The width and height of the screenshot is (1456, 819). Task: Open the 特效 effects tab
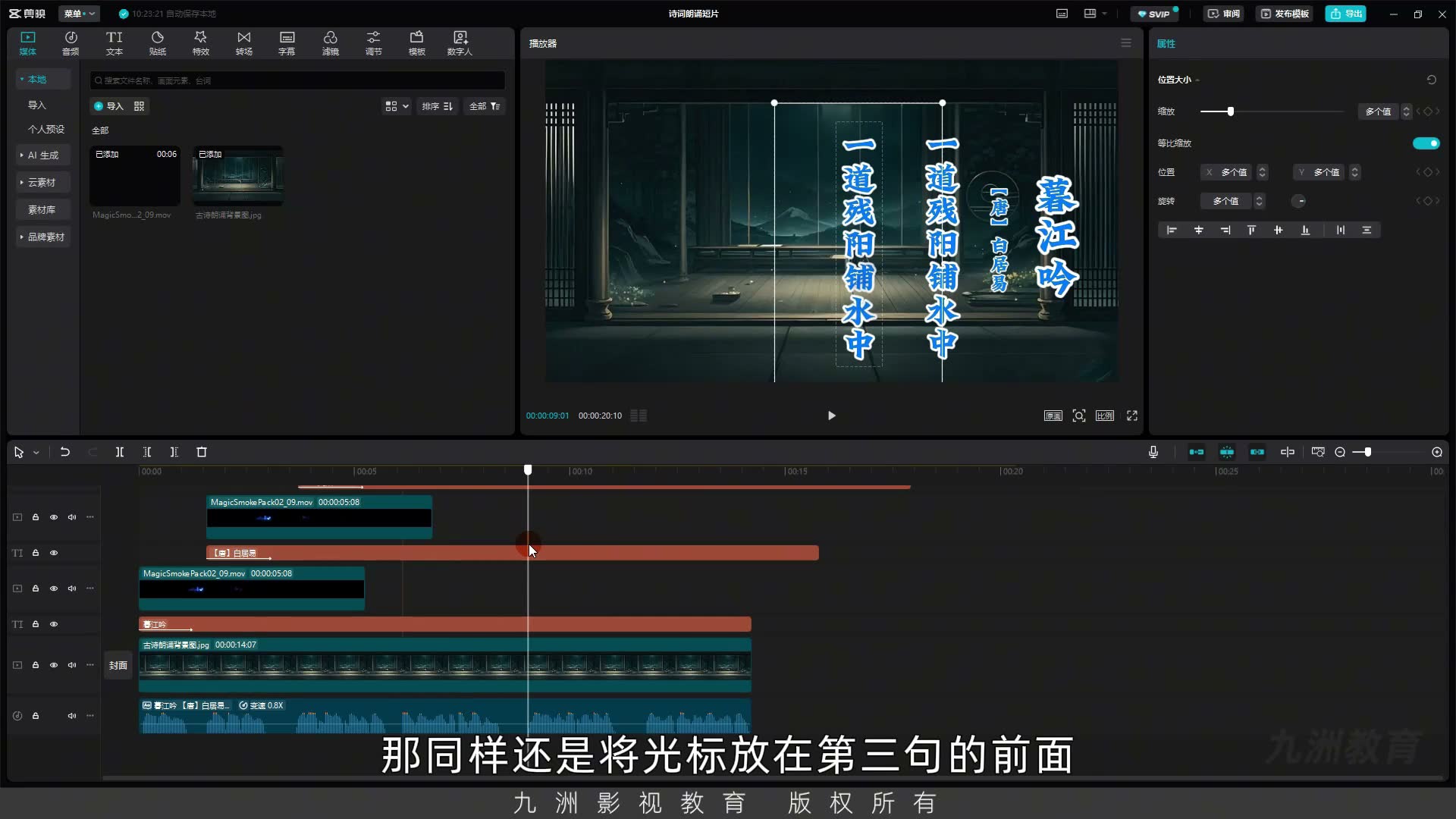(200, 43)
